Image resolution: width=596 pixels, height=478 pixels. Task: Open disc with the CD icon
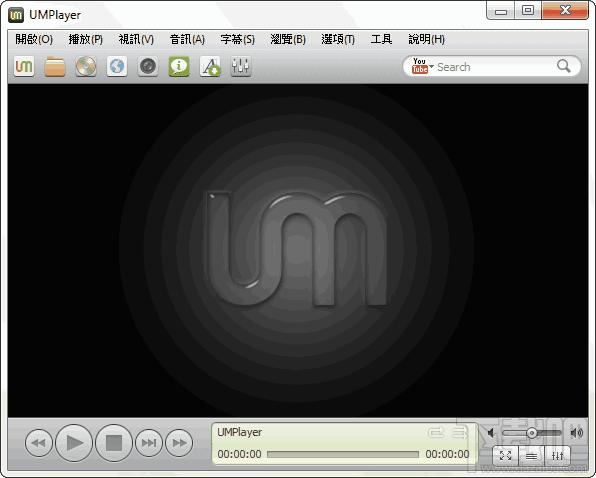point(86,66)
